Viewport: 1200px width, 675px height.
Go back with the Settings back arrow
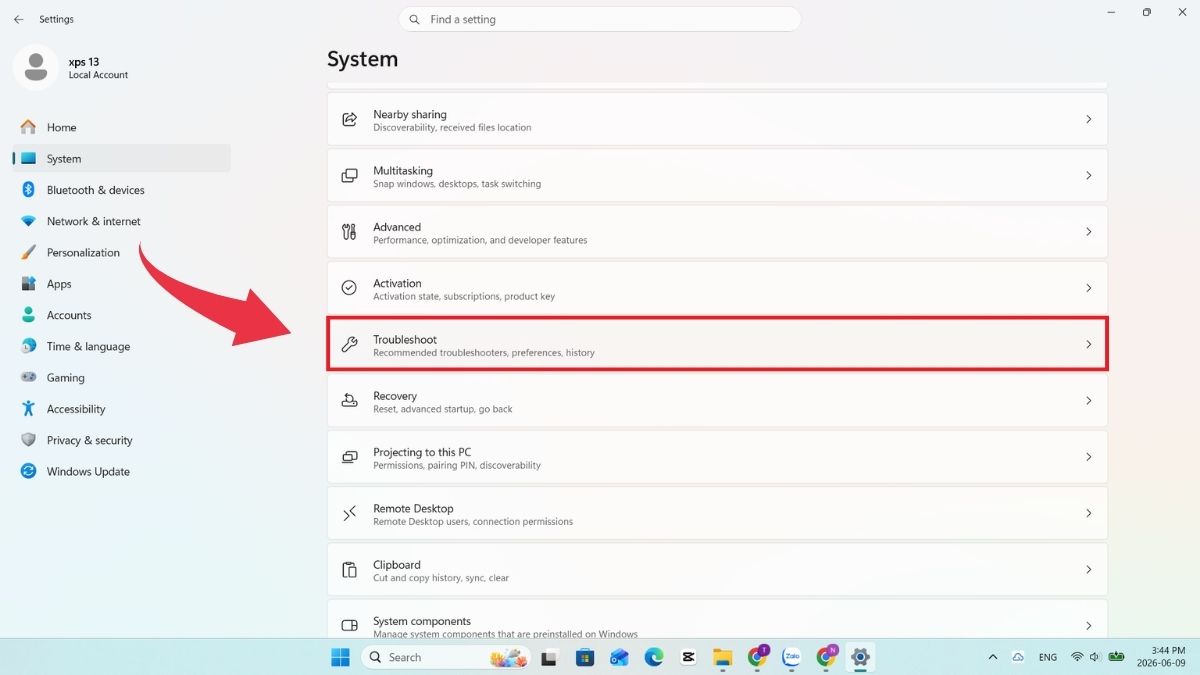[18, 19]
